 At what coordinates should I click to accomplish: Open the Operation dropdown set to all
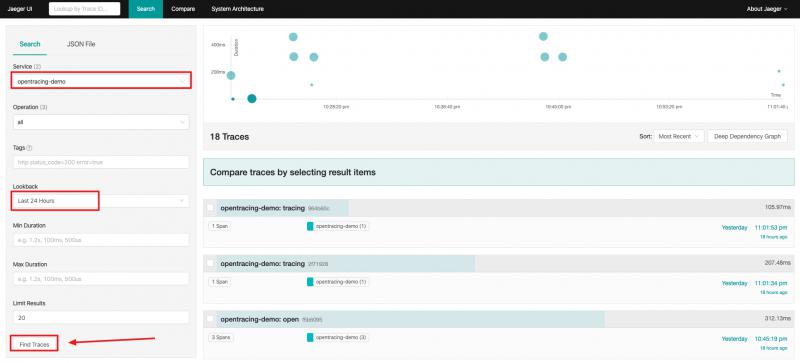point(101,122)
